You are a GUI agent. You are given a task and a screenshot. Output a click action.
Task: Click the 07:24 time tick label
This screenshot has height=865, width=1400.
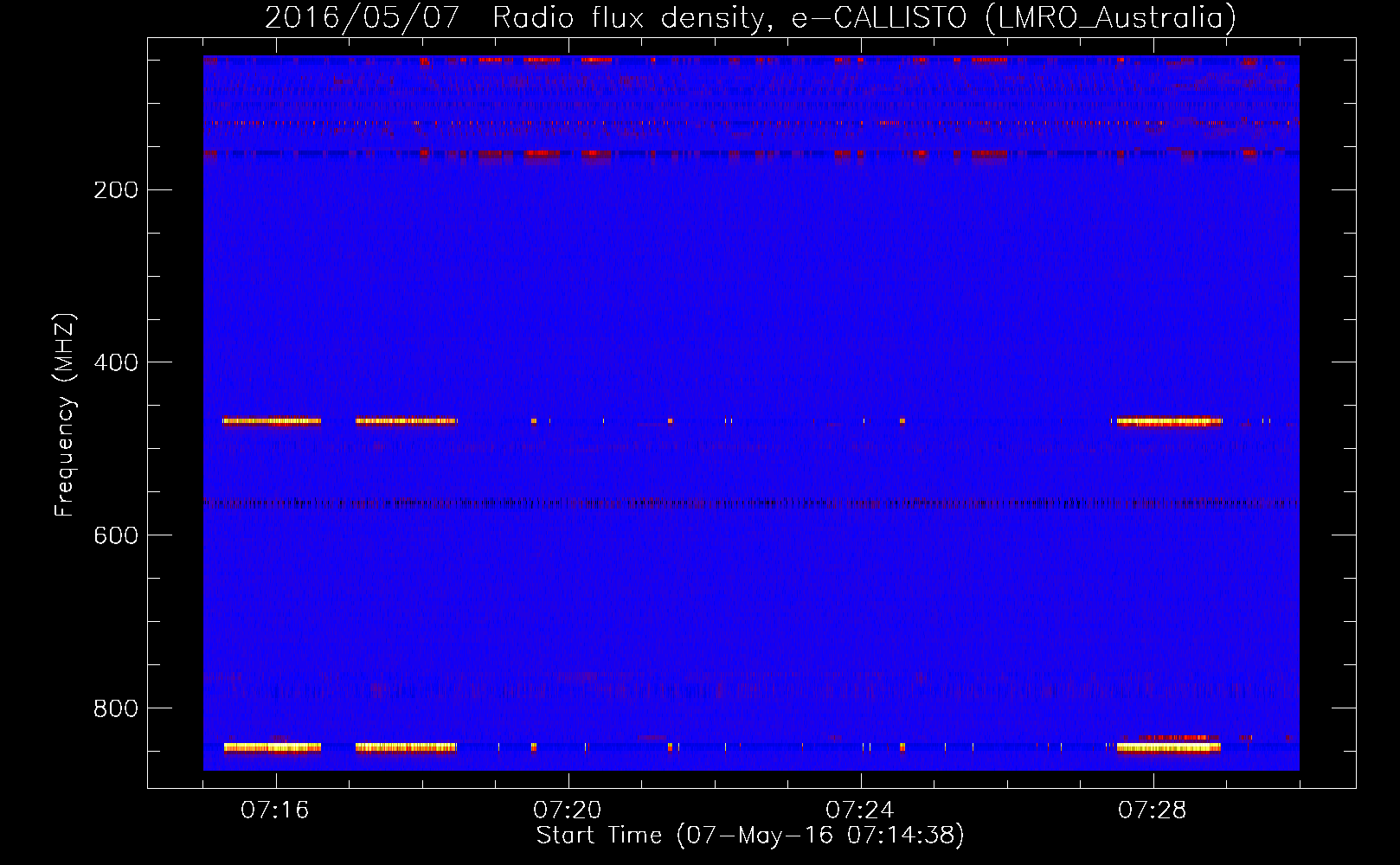tap(860, 811)
